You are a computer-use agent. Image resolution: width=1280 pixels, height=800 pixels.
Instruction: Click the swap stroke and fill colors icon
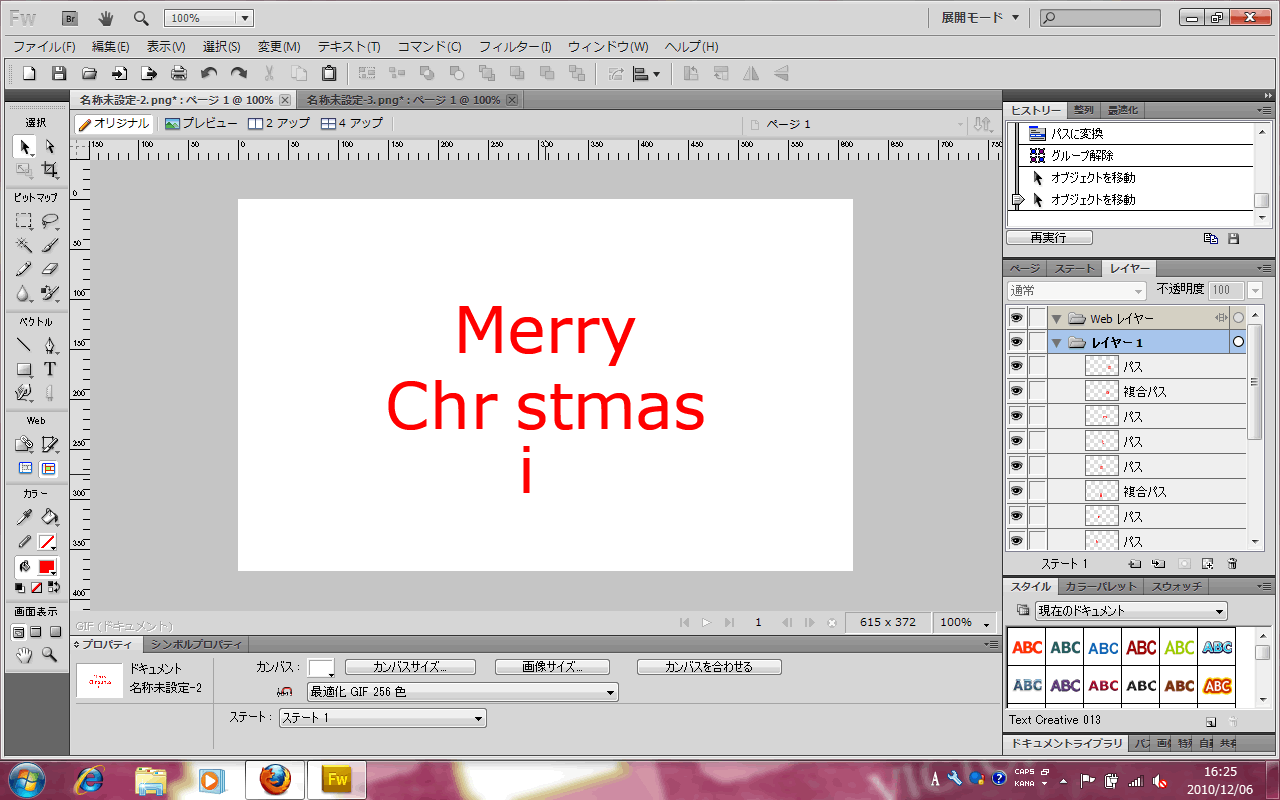click(54, 587)
